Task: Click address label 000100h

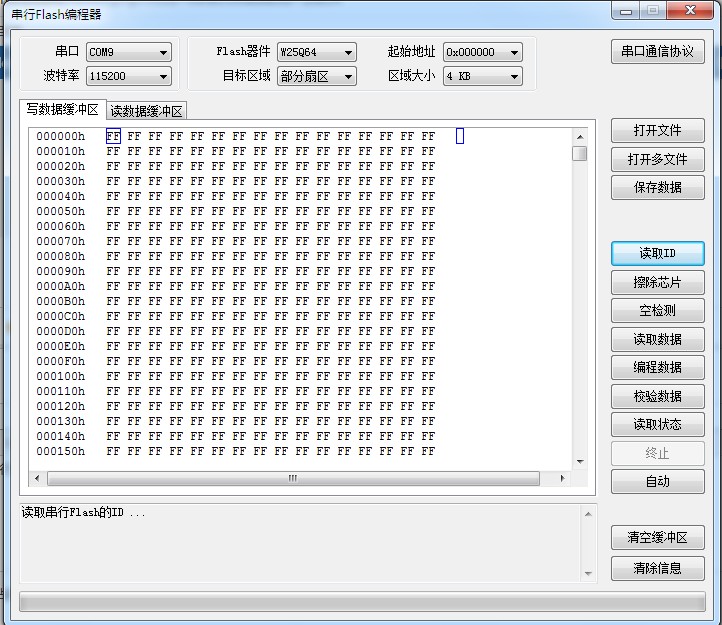Action: [x=61, y=376]
